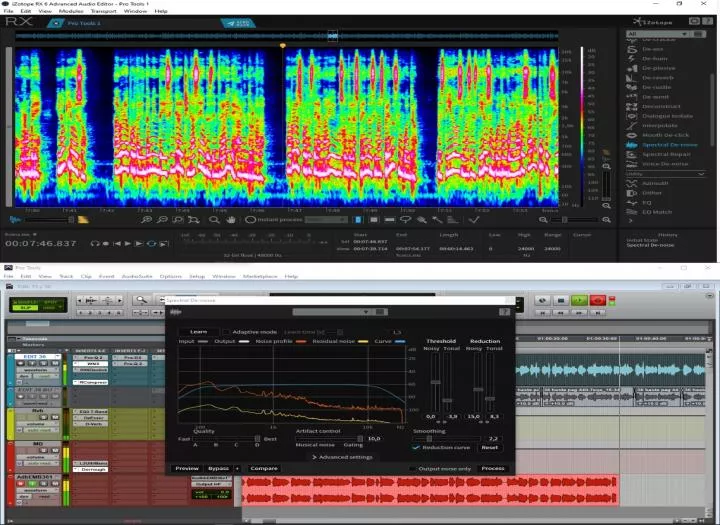Screen dimensions: 720x525
Task: Select the brush selection tool in RX
Action: pos(422,220)
